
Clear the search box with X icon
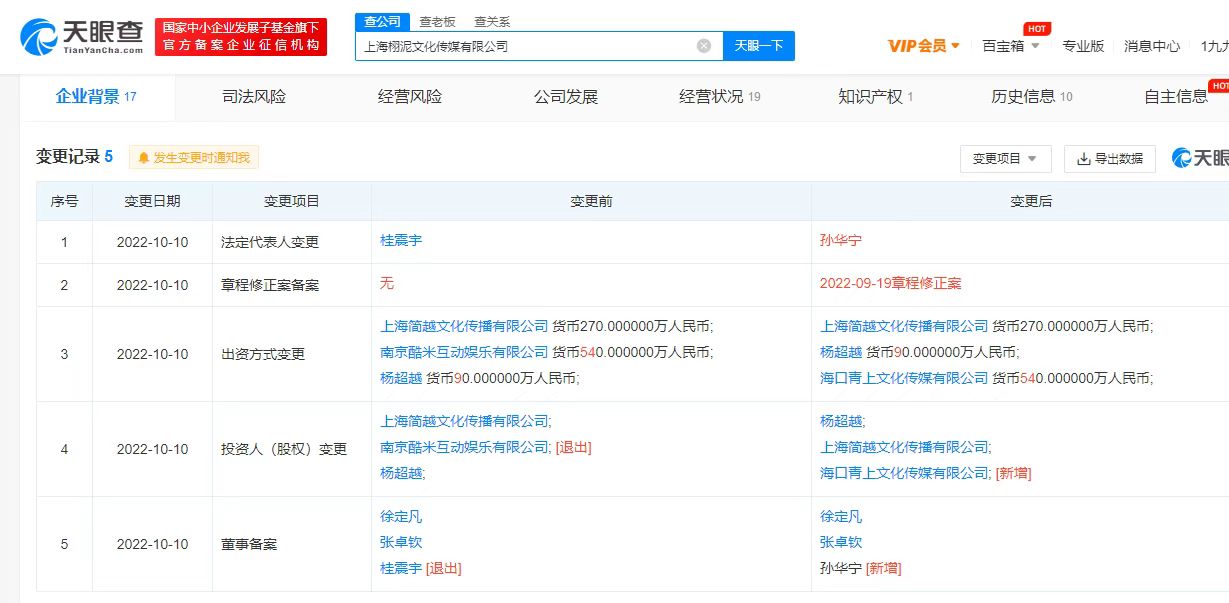704,46
